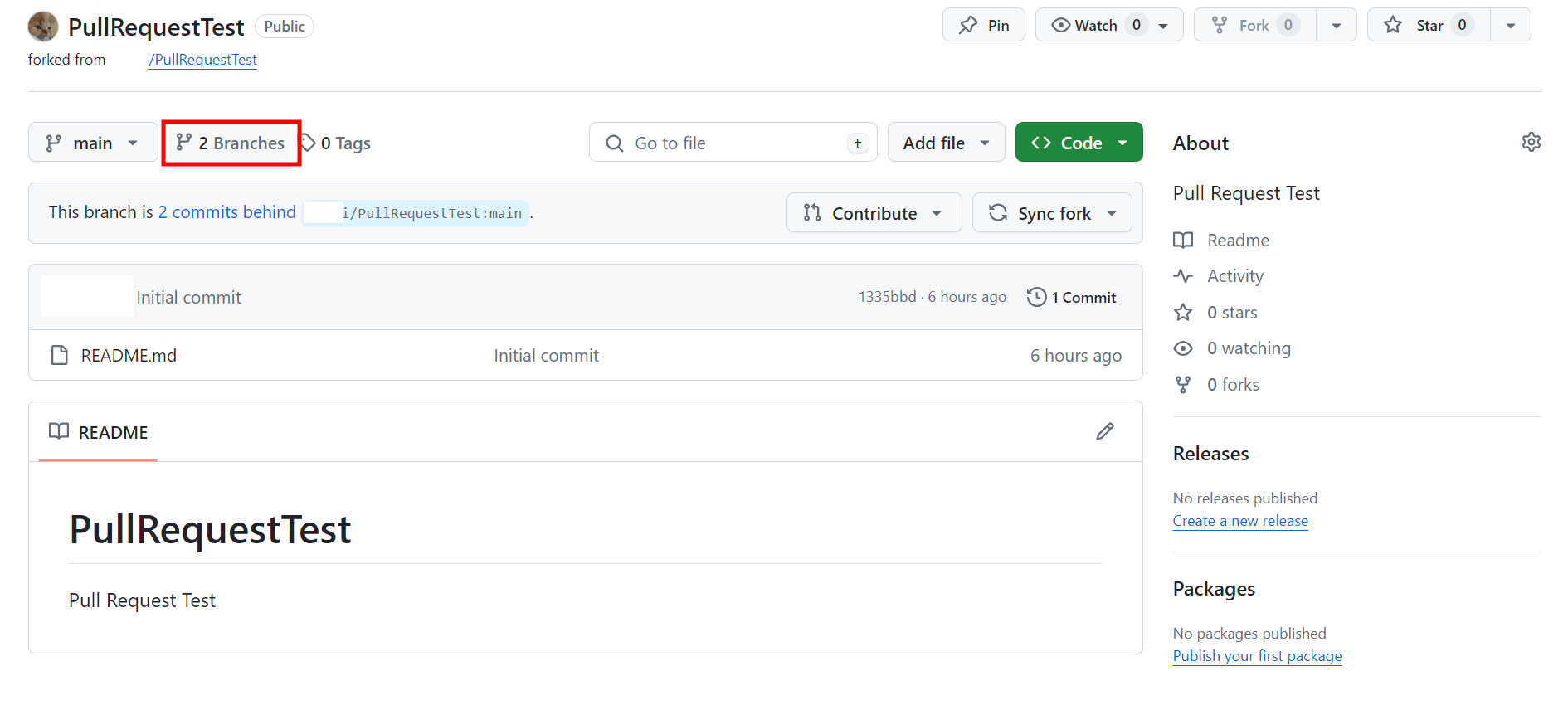1568x705 pixels.
Task: Expand the Sync fork dropdown
Action: (x=1052, y=213)
